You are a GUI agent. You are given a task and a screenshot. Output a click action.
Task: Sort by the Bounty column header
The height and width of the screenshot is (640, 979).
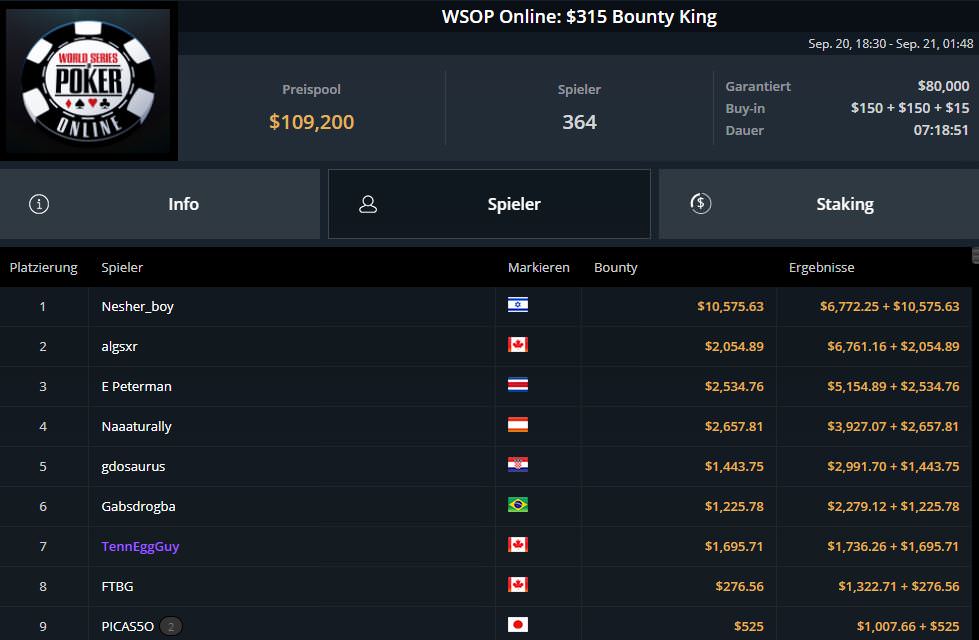[616, 267]
